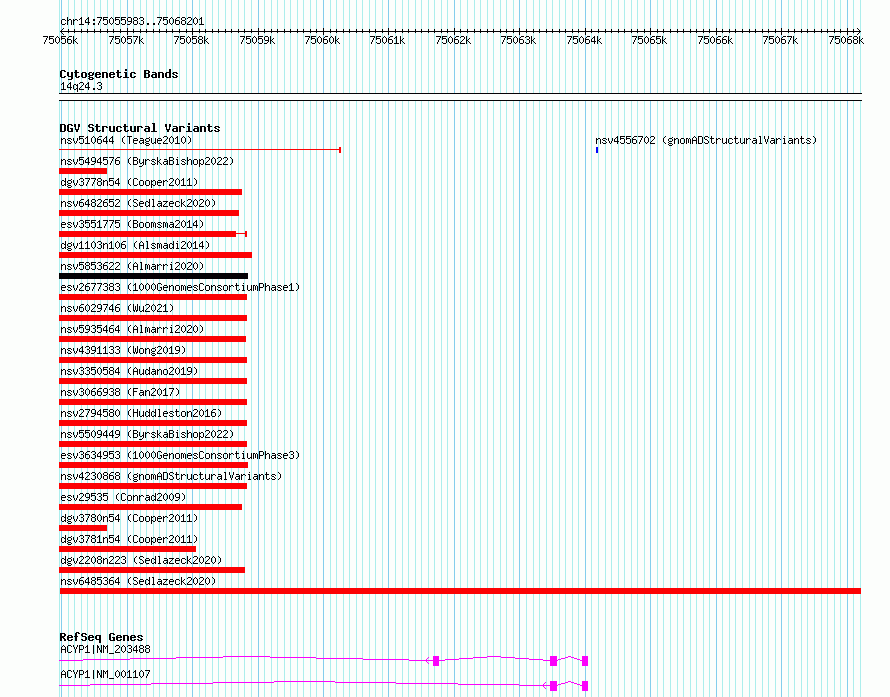
Task: Click the last magenta exon of ACYP1|NM_001107
Action: (585, 686)
